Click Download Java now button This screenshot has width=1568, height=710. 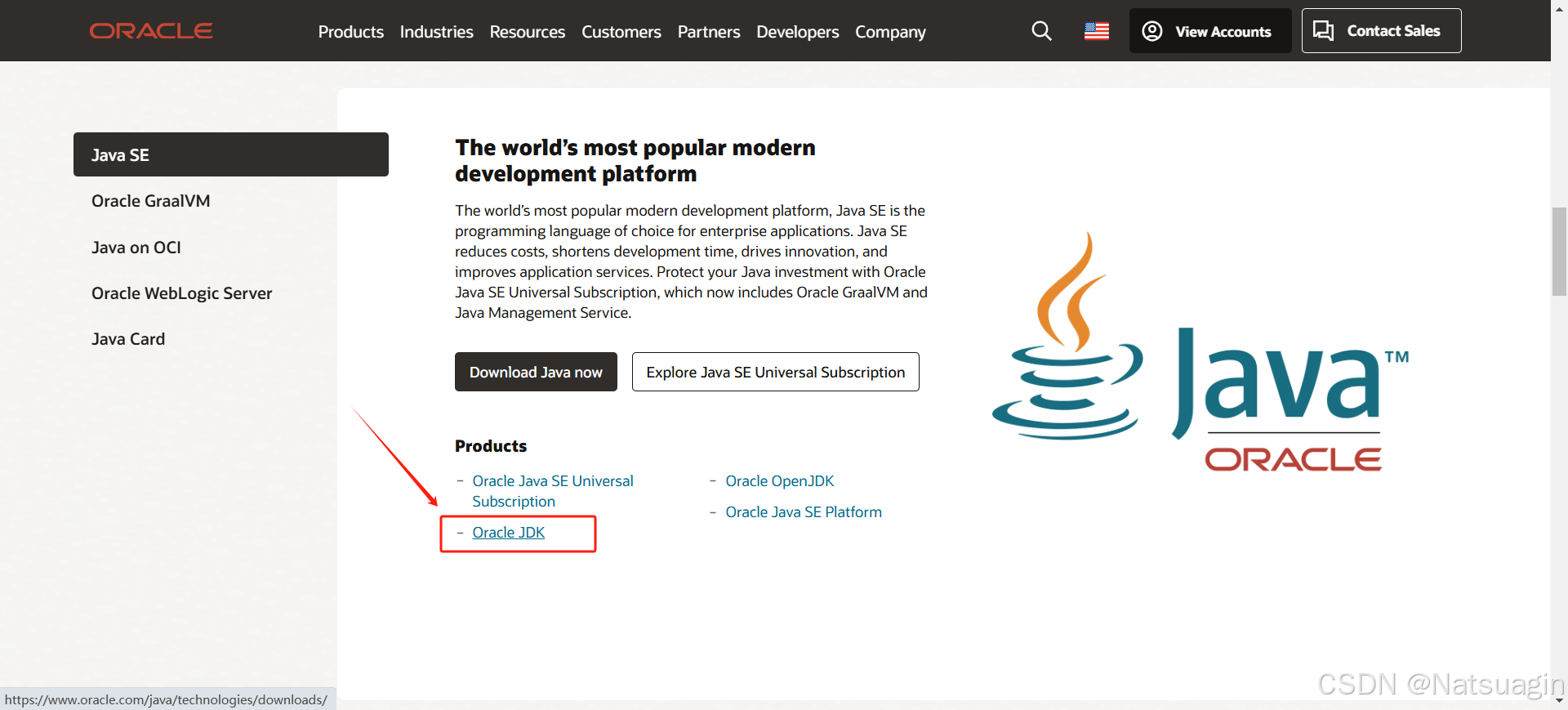[536, 372]
